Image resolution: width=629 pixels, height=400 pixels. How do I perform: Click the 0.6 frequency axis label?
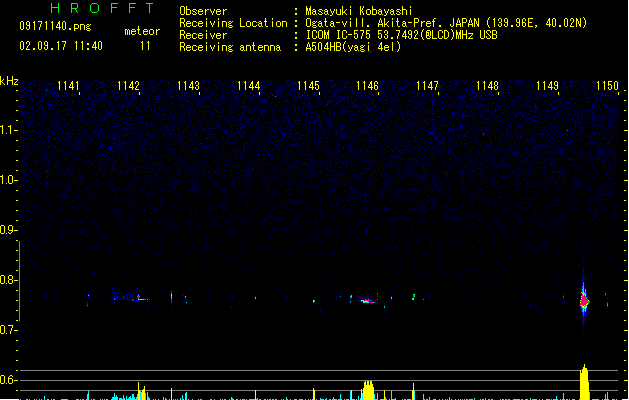click(8, 380)
